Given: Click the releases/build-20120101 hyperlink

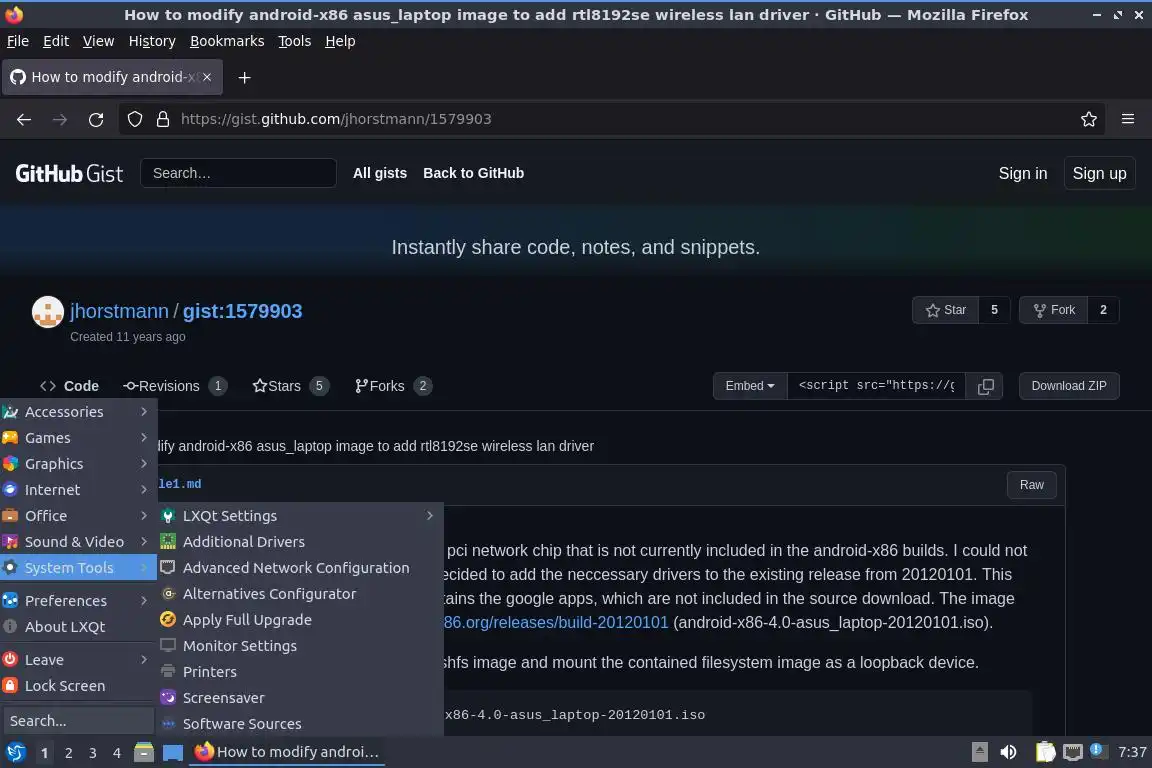Looking at the screenshot, I should [555, 622].
